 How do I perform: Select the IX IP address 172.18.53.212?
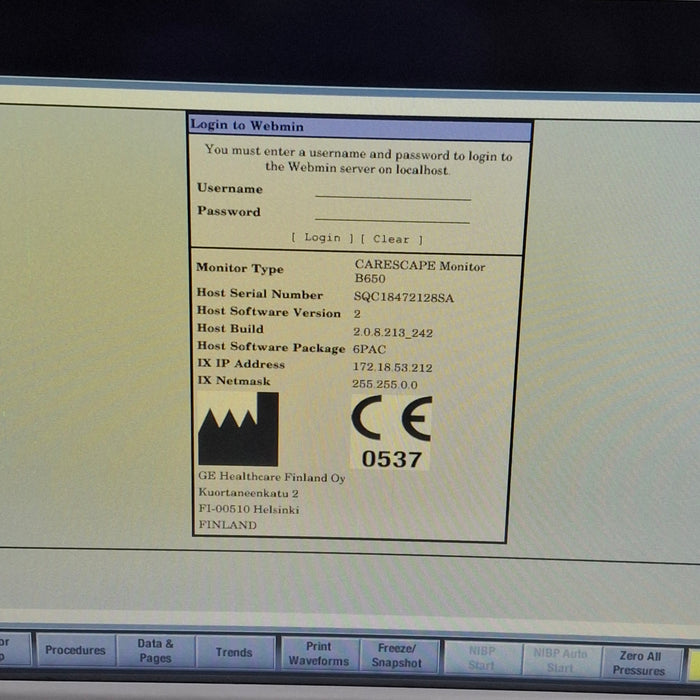[x=392, y=367]
